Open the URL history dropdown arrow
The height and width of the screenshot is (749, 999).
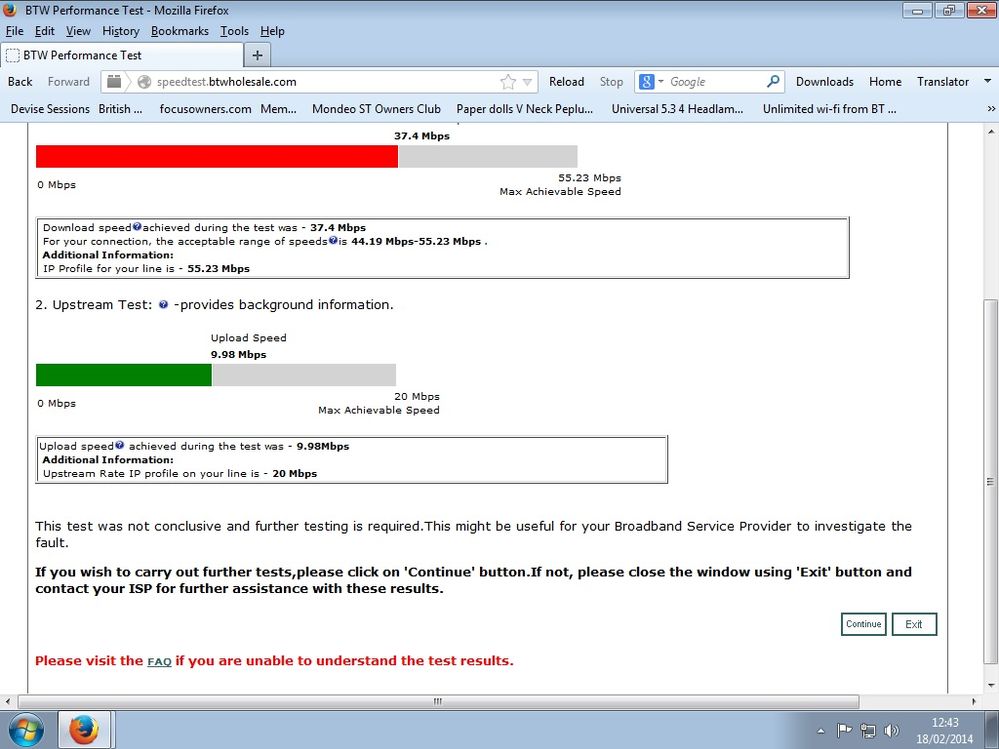click(527, 82)
